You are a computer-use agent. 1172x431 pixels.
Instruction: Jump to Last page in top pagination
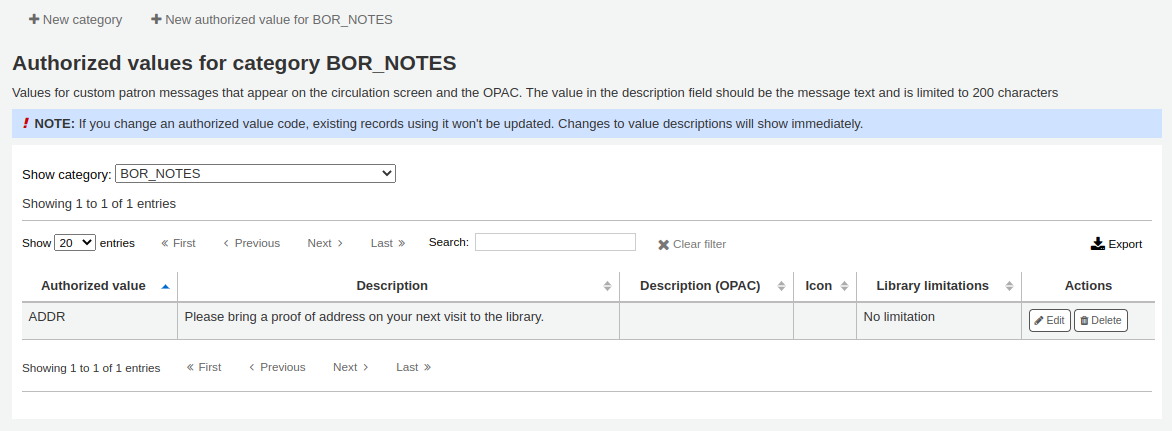point(388,243)
